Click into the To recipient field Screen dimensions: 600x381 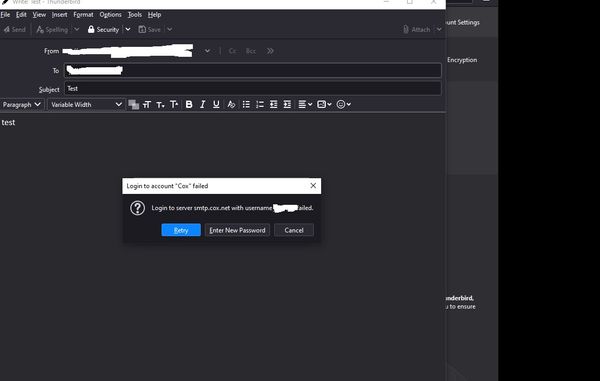point(253,70)
